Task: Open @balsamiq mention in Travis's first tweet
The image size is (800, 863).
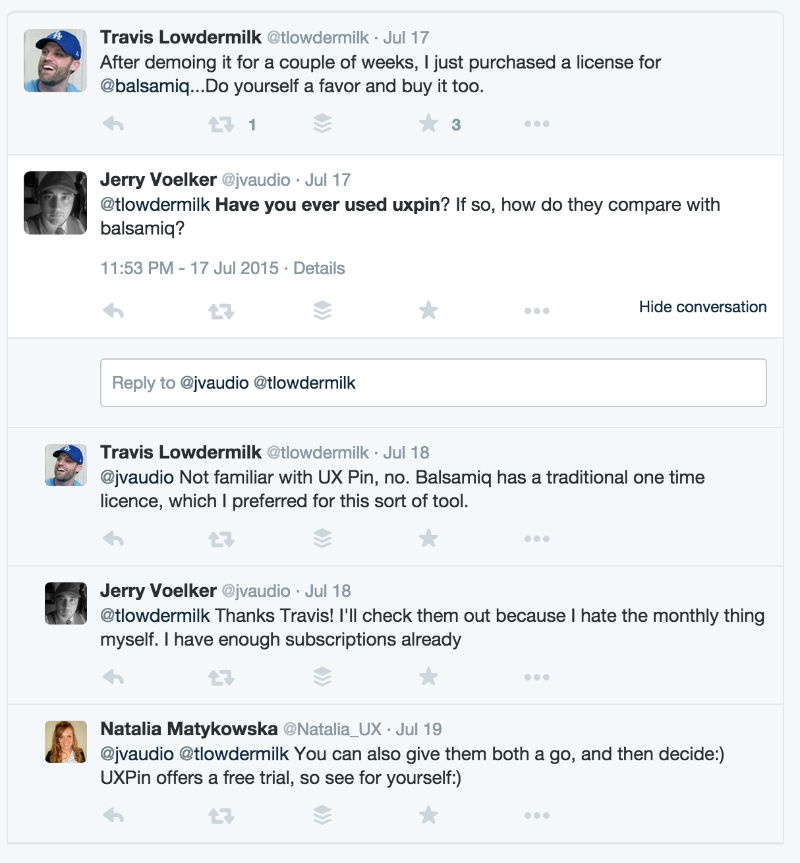Action: [140, 85]
